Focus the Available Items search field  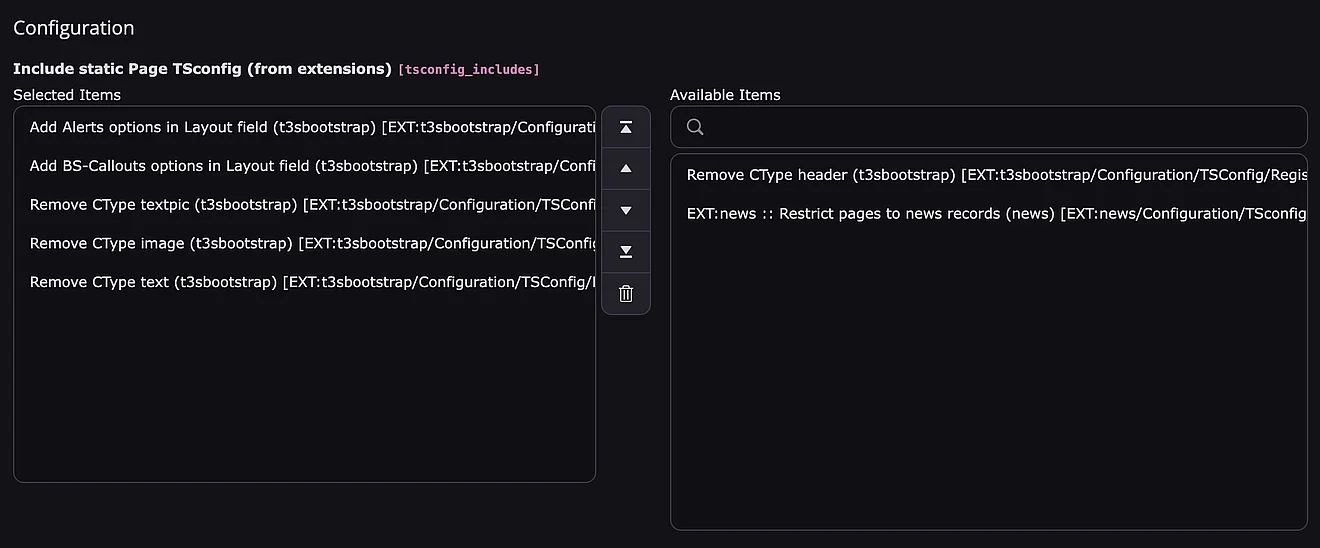(x=1000, y=127)
